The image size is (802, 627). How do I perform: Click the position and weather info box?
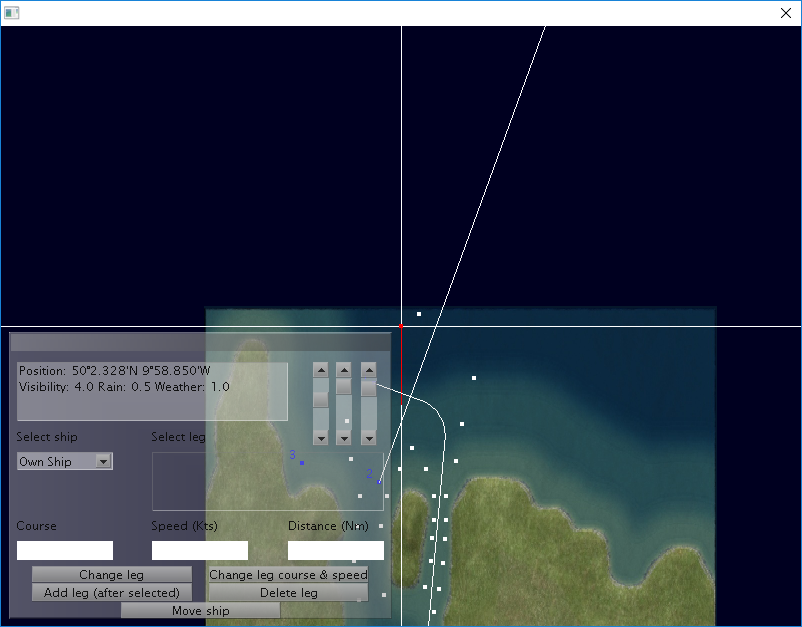click(152, 391)
